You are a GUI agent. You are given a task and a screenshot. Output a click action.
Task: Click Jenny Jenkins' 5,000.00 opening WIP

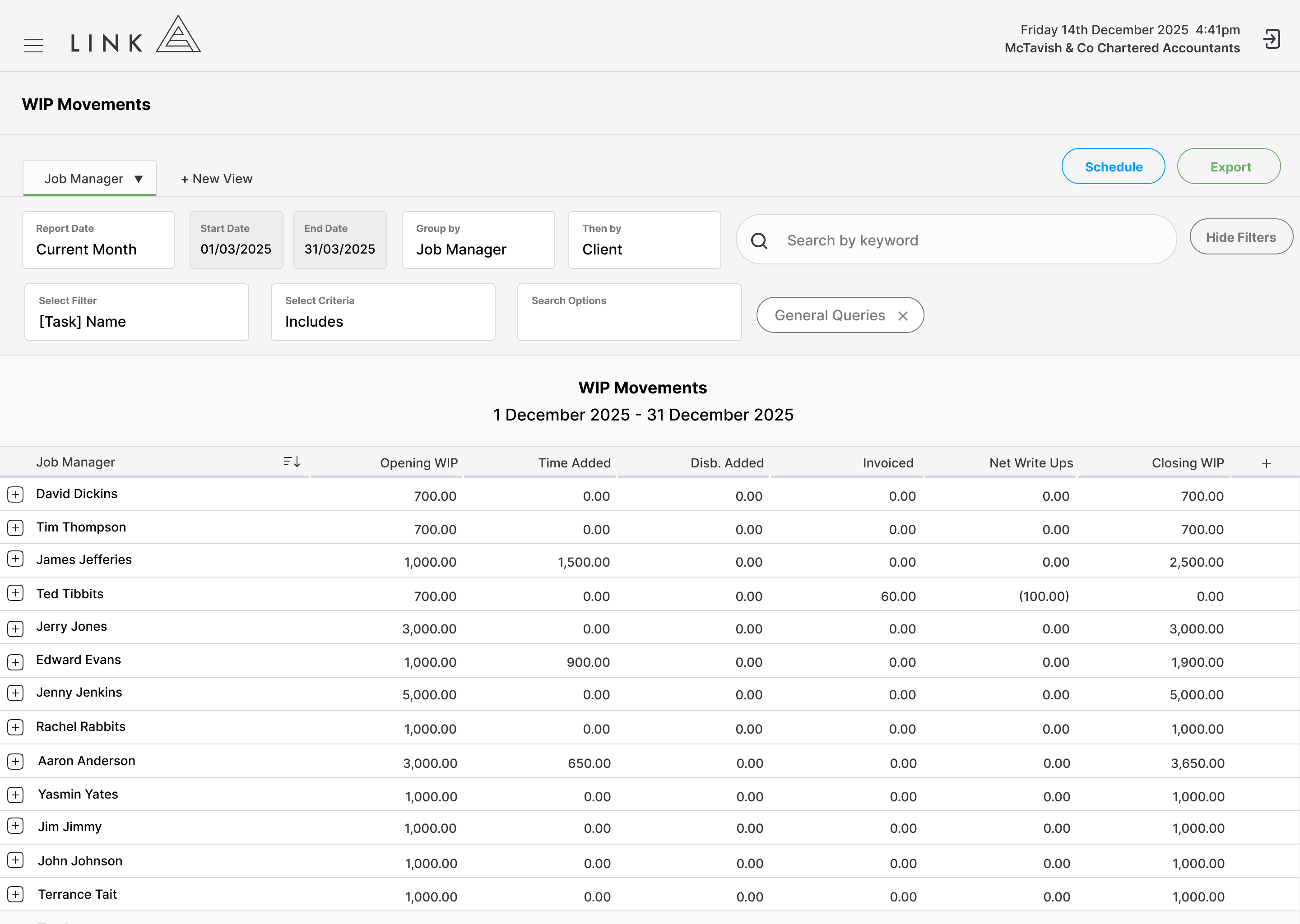pos(429,695)
